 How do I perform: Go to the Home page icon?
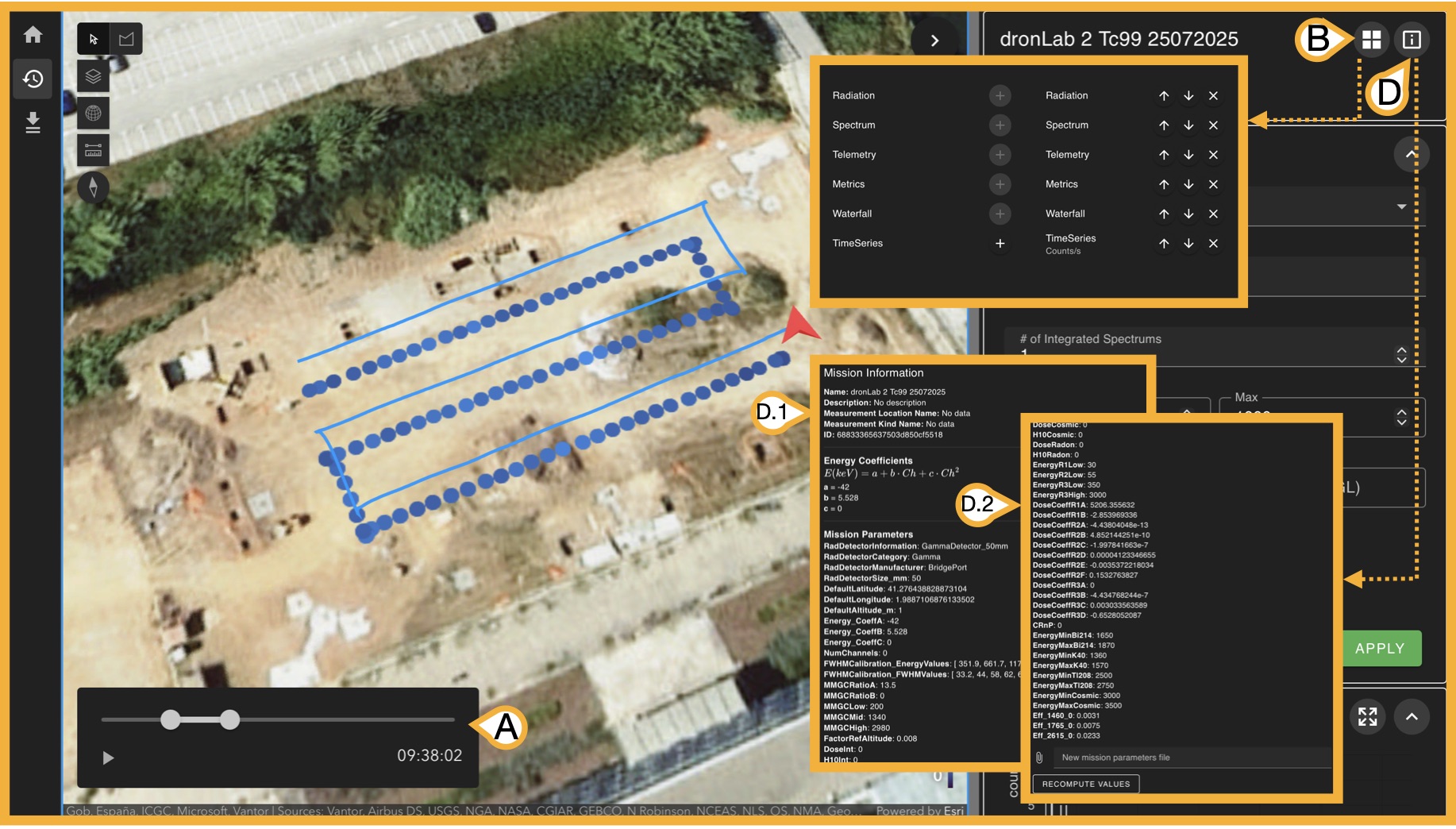point(33,35)
